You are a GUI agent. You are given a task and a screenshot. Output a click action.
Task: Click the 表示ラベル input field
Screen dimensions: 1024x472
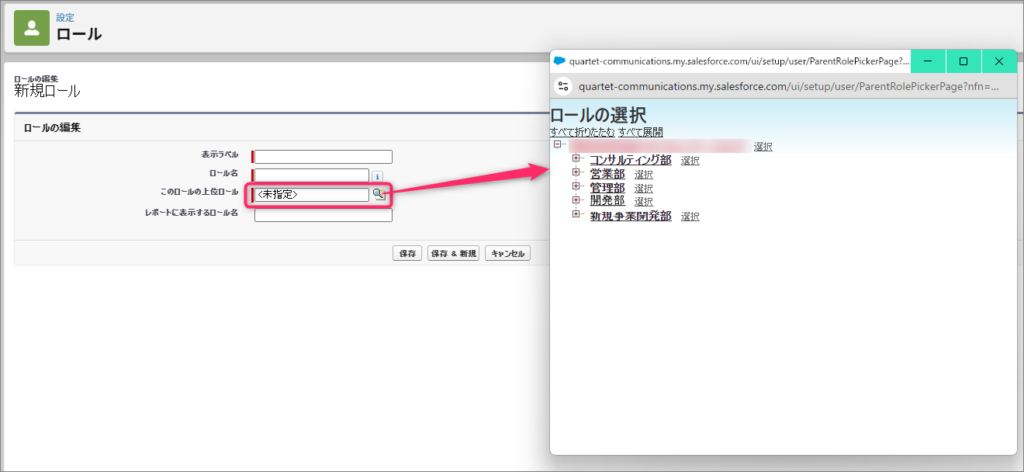coord(323,156)
